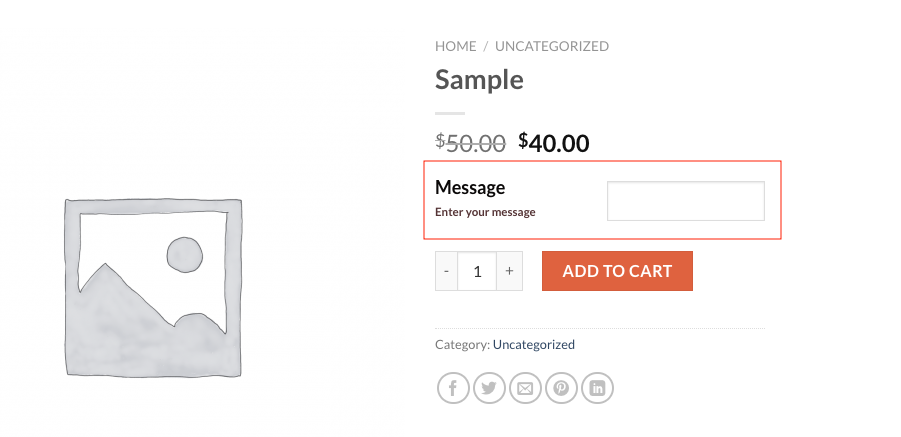
Task: Click the Message field label
Action: tap(470, 187)
